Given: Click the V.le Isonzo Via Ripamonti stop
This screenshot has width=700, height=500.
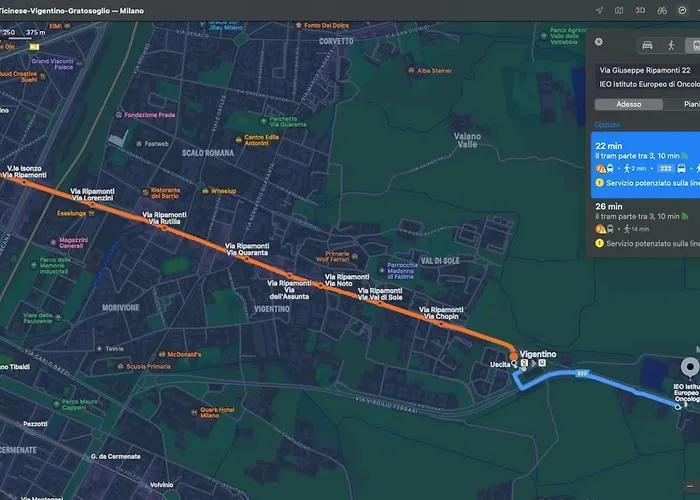Looking at the screenshot, I should point(24,182).
